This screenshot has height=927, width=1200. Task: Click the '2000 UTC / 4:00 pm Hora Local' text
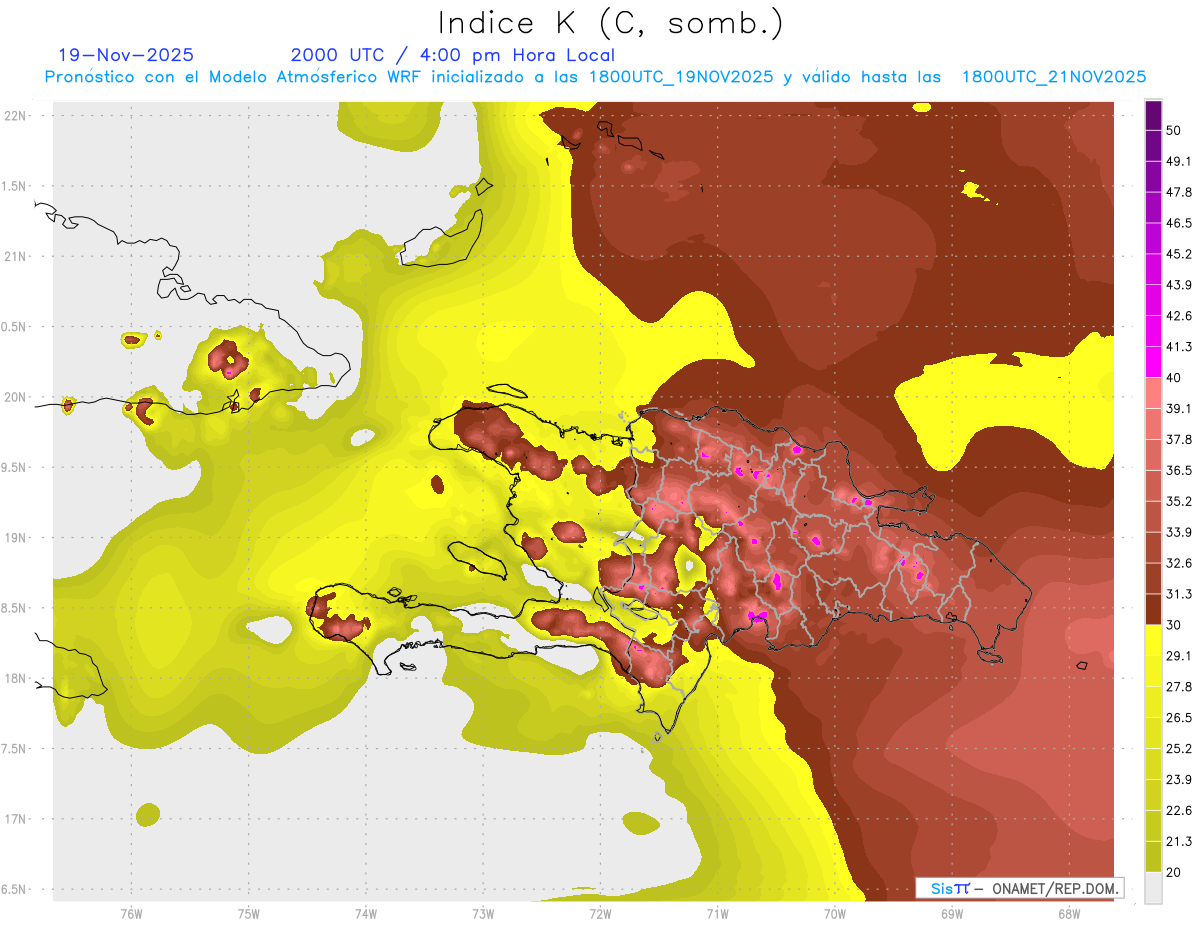(452, 55)
